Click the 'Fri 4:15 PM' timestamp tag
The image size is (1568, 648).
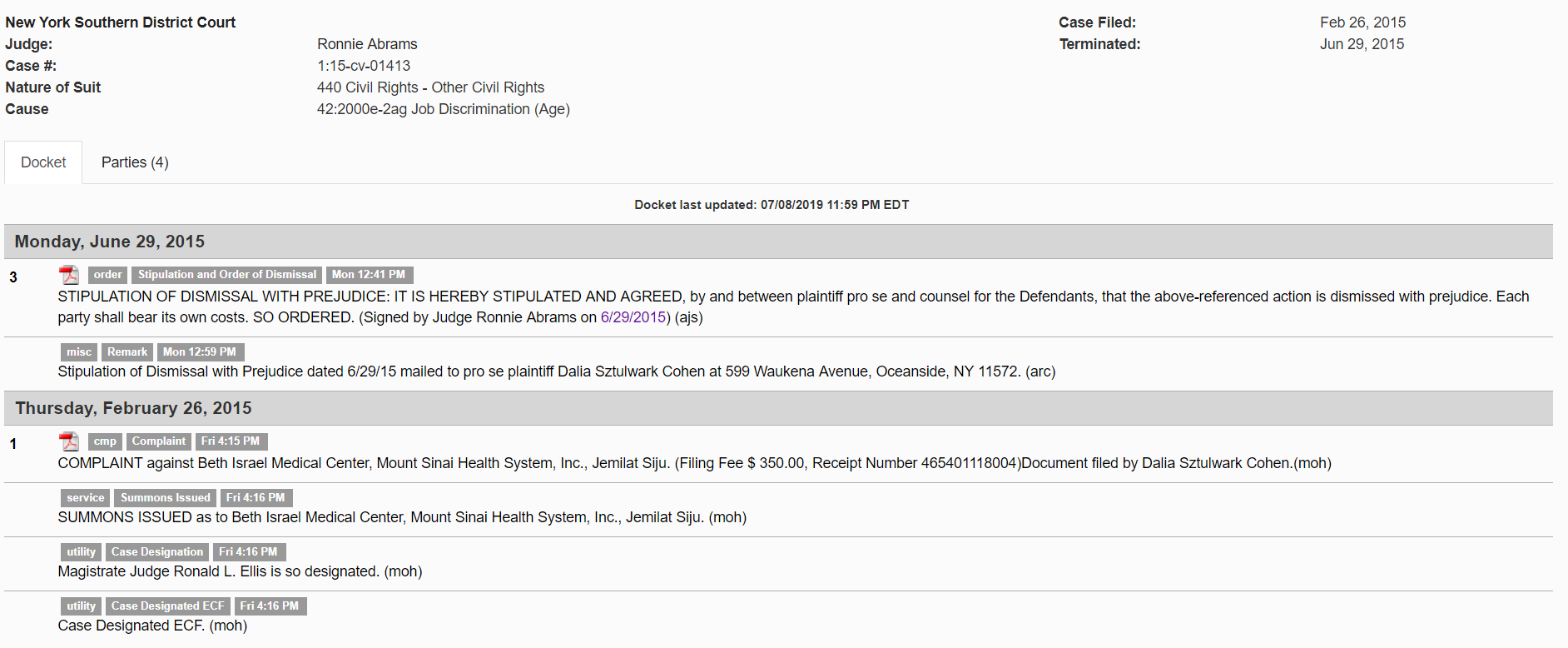point(231,441)
